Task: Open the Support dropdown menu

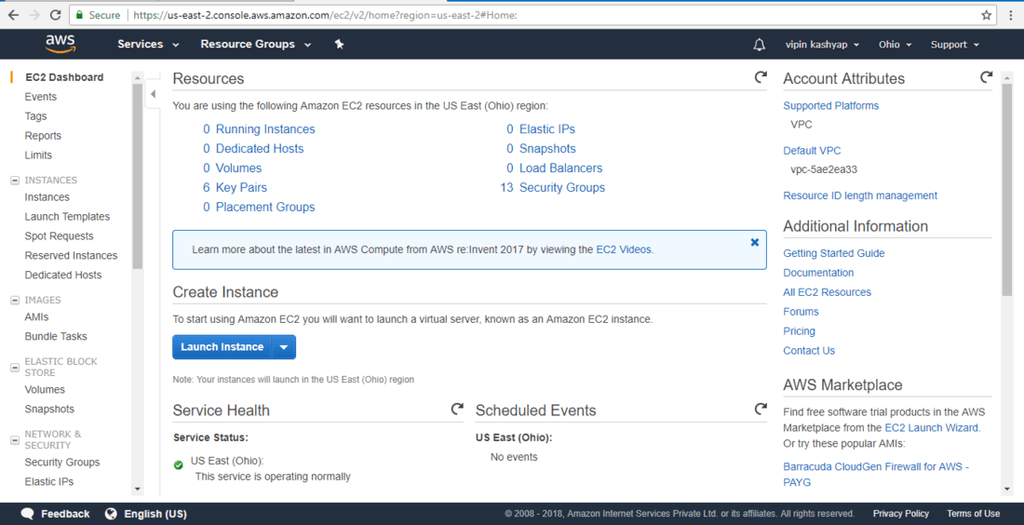Action: 955,44
